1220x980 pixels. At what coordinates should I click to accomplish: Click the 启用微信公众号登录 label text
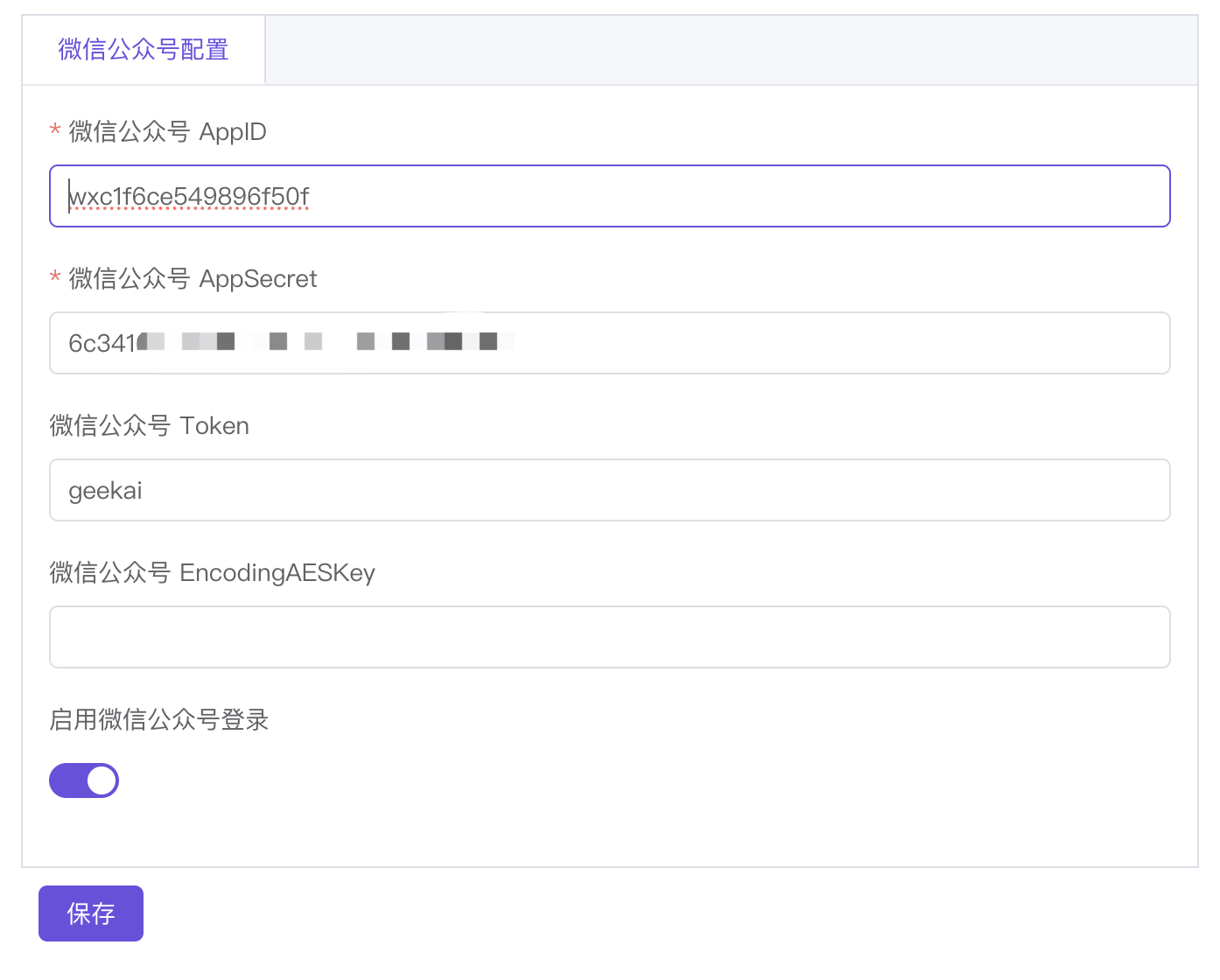click(158, 719)
